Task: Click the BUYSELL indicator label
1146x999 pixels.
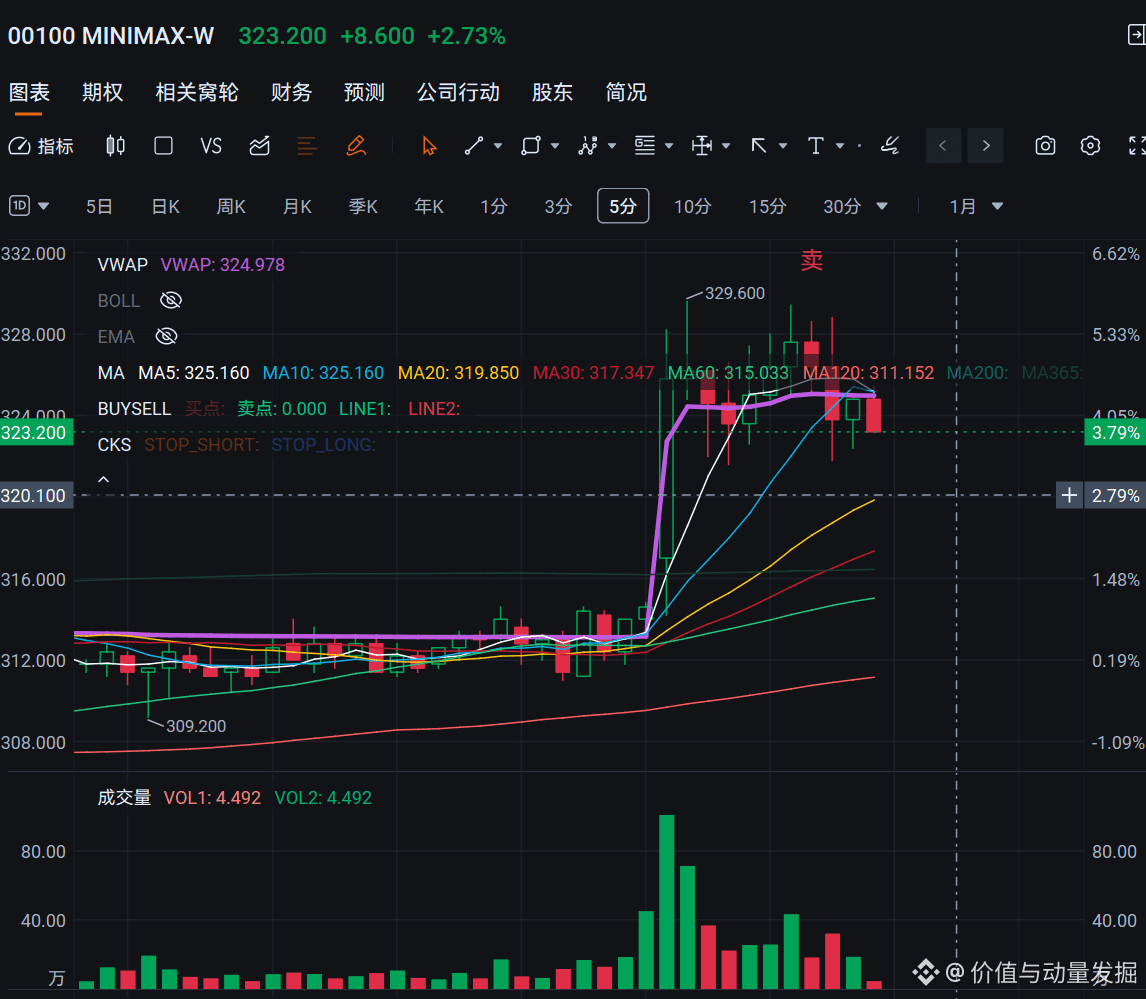Action: click(x=134, y=409)
